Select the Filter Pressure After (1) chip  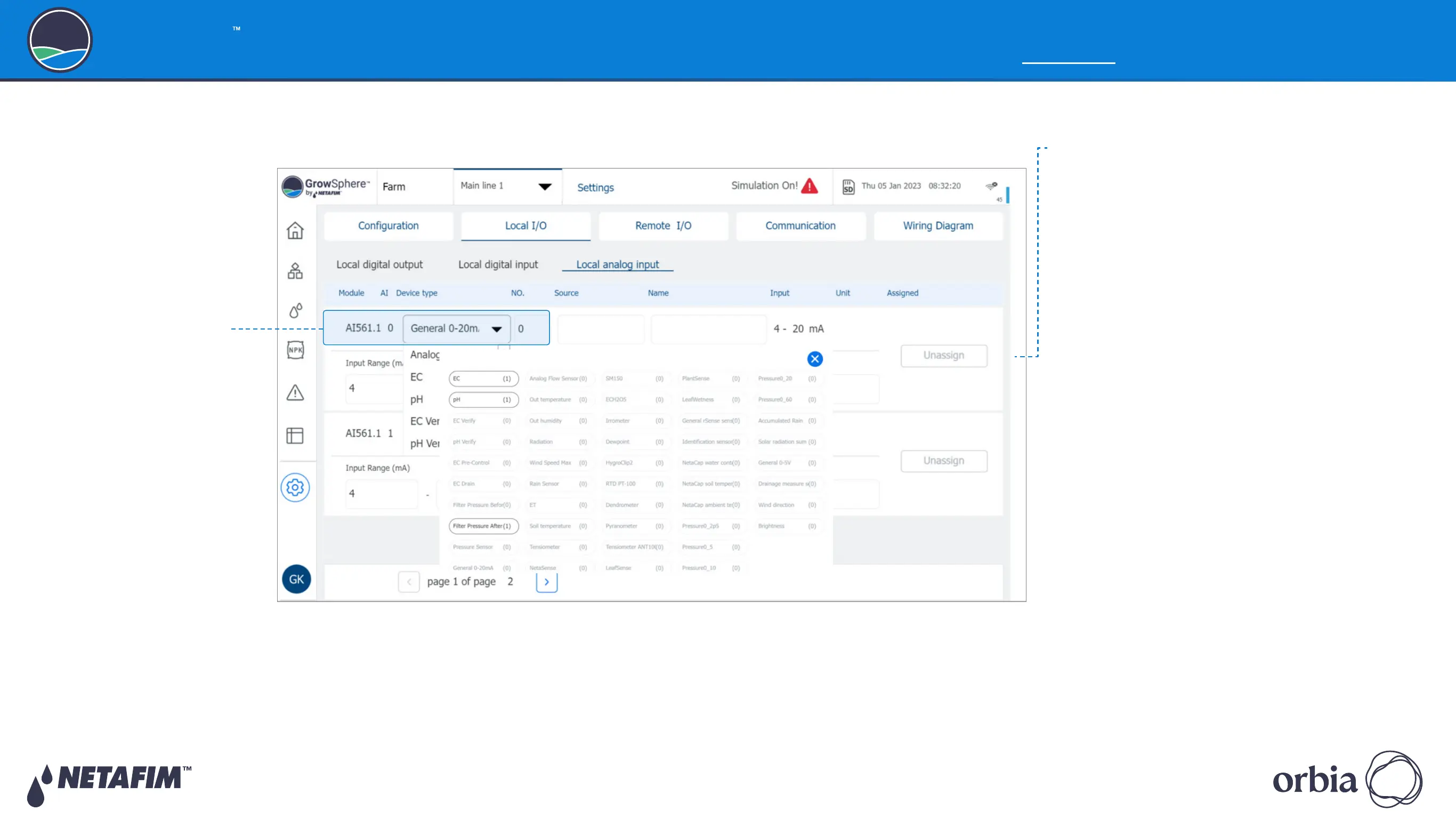(483, 526)
